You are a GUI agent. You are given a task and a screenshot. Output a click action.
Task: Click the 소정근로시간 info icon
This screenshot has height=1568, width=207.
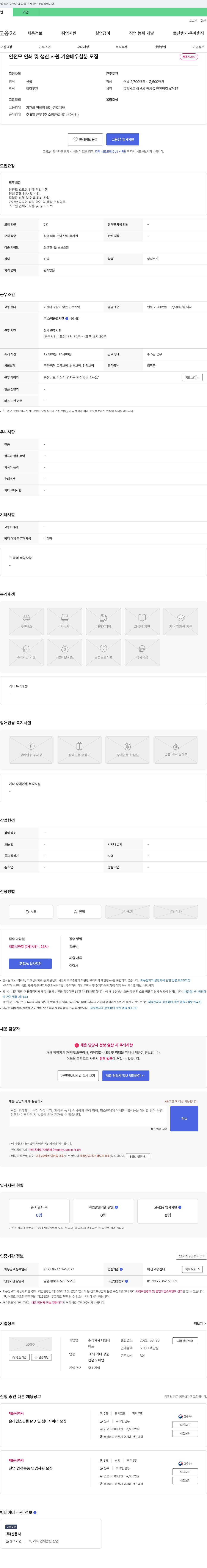(x=67, y=318)
